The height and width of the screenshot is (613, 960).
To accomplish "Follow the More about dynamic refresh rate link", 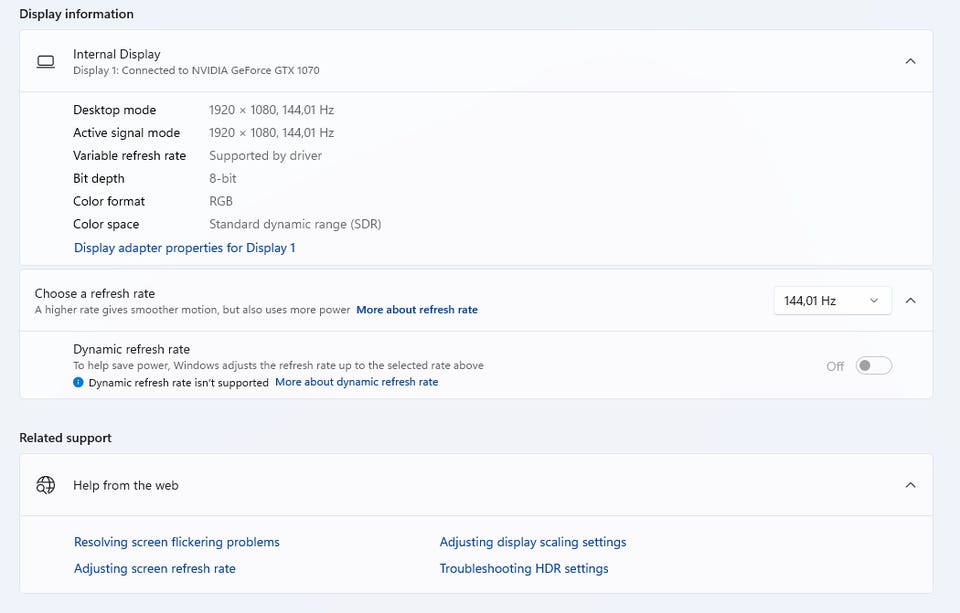I will [356, 382].
